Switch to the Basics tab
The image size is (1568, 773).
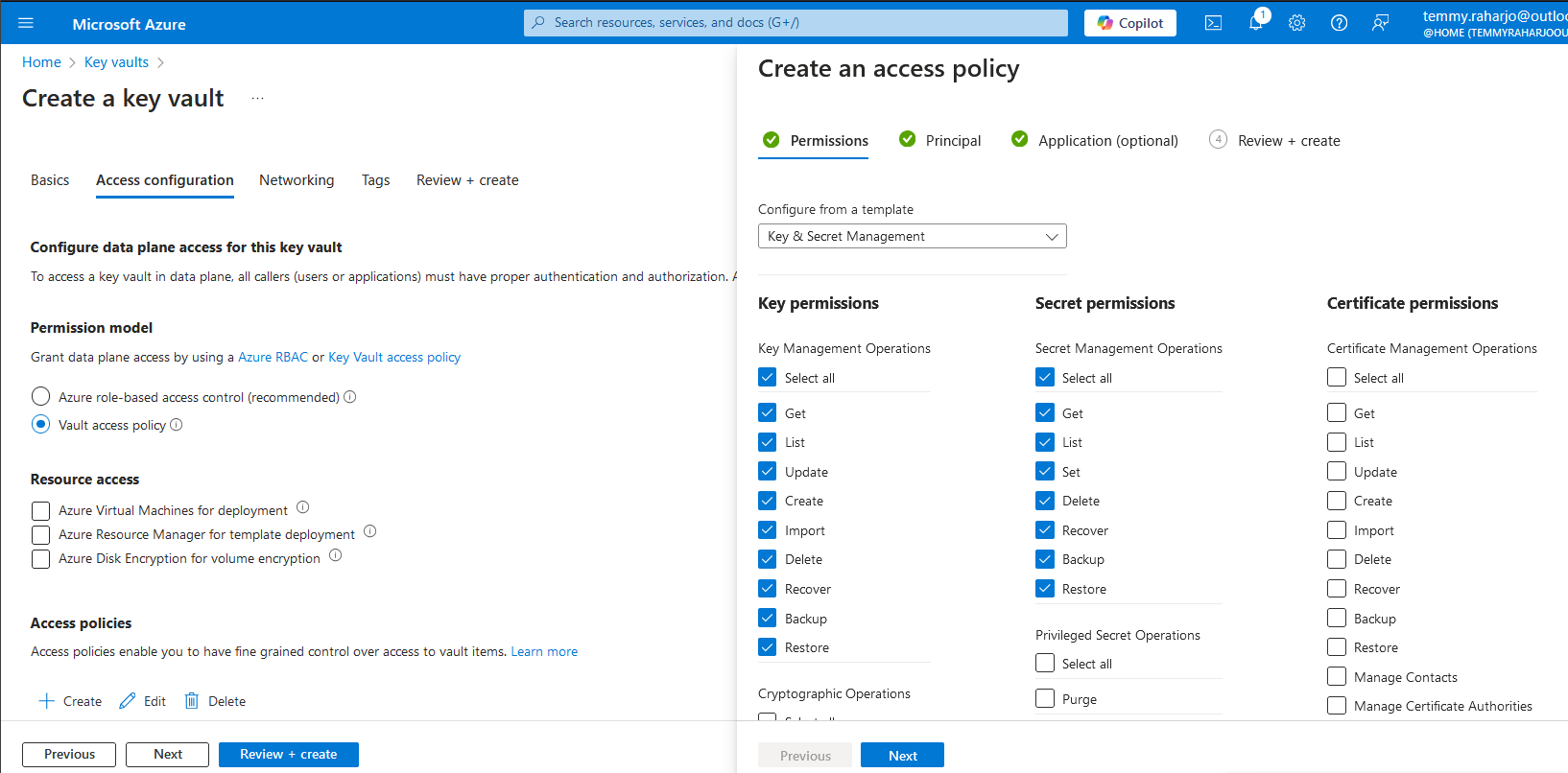tap(50, 180)
